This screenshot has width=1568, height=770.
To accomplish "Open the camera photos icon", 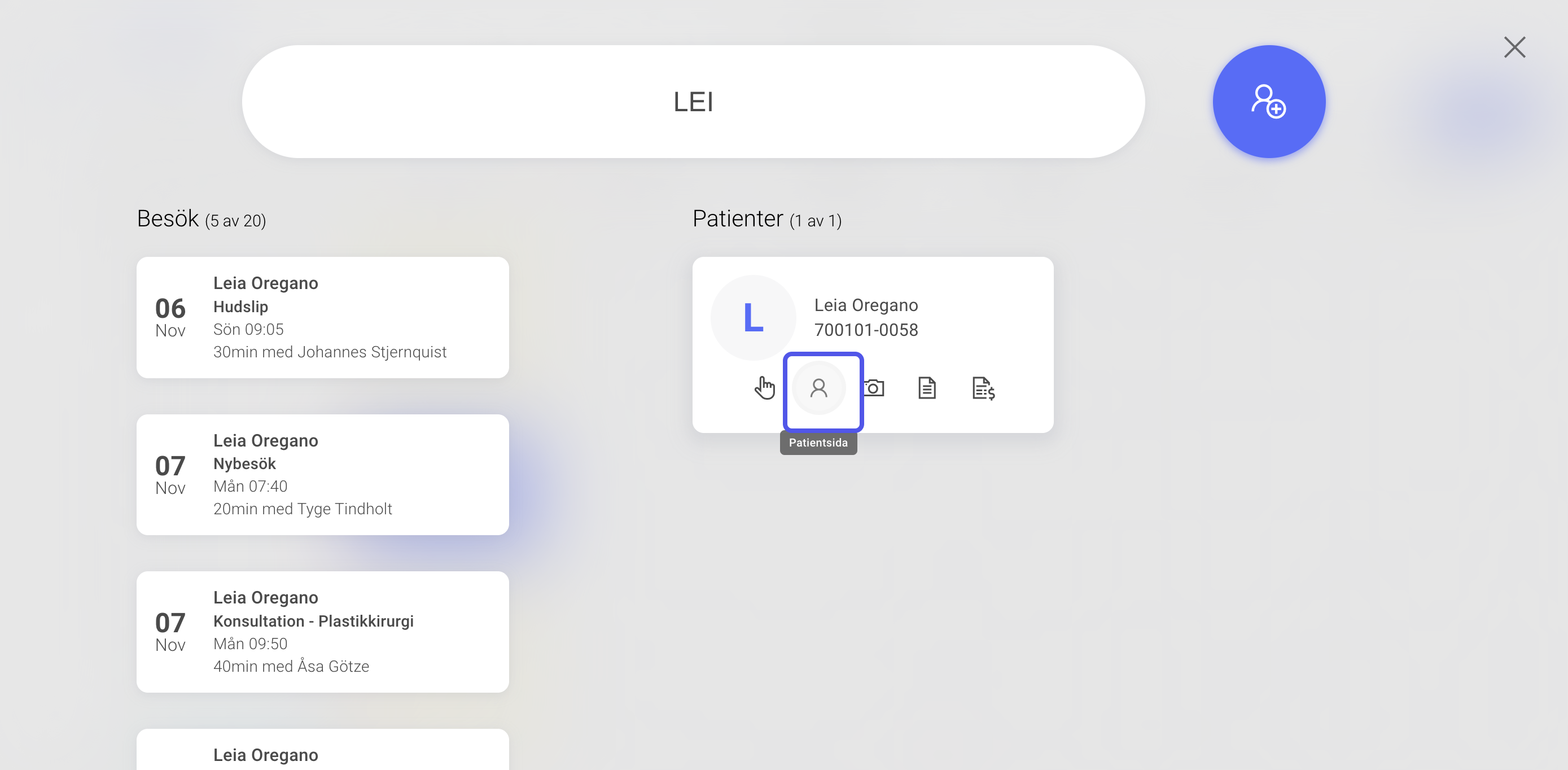I will coord(874,388).
